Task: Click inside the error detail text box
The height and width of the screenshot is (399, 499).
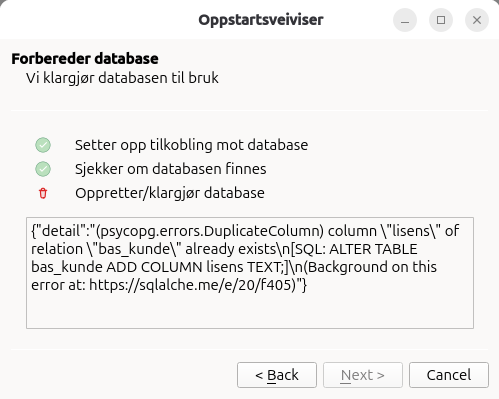Action: [x=250, y=273]
